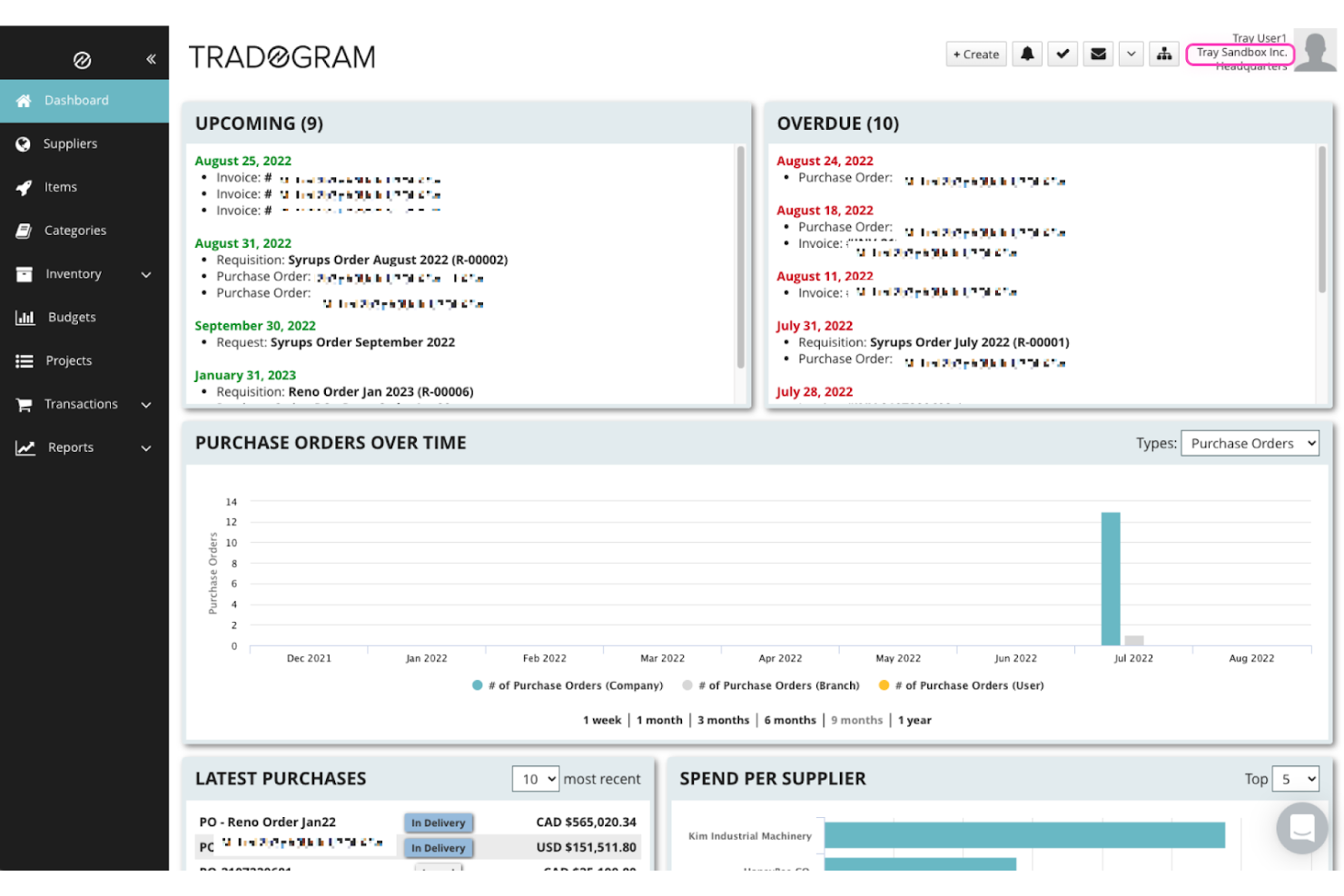Set chart range to 9 months
Screen dimensions: 1344x896
(x=857, y=721)
